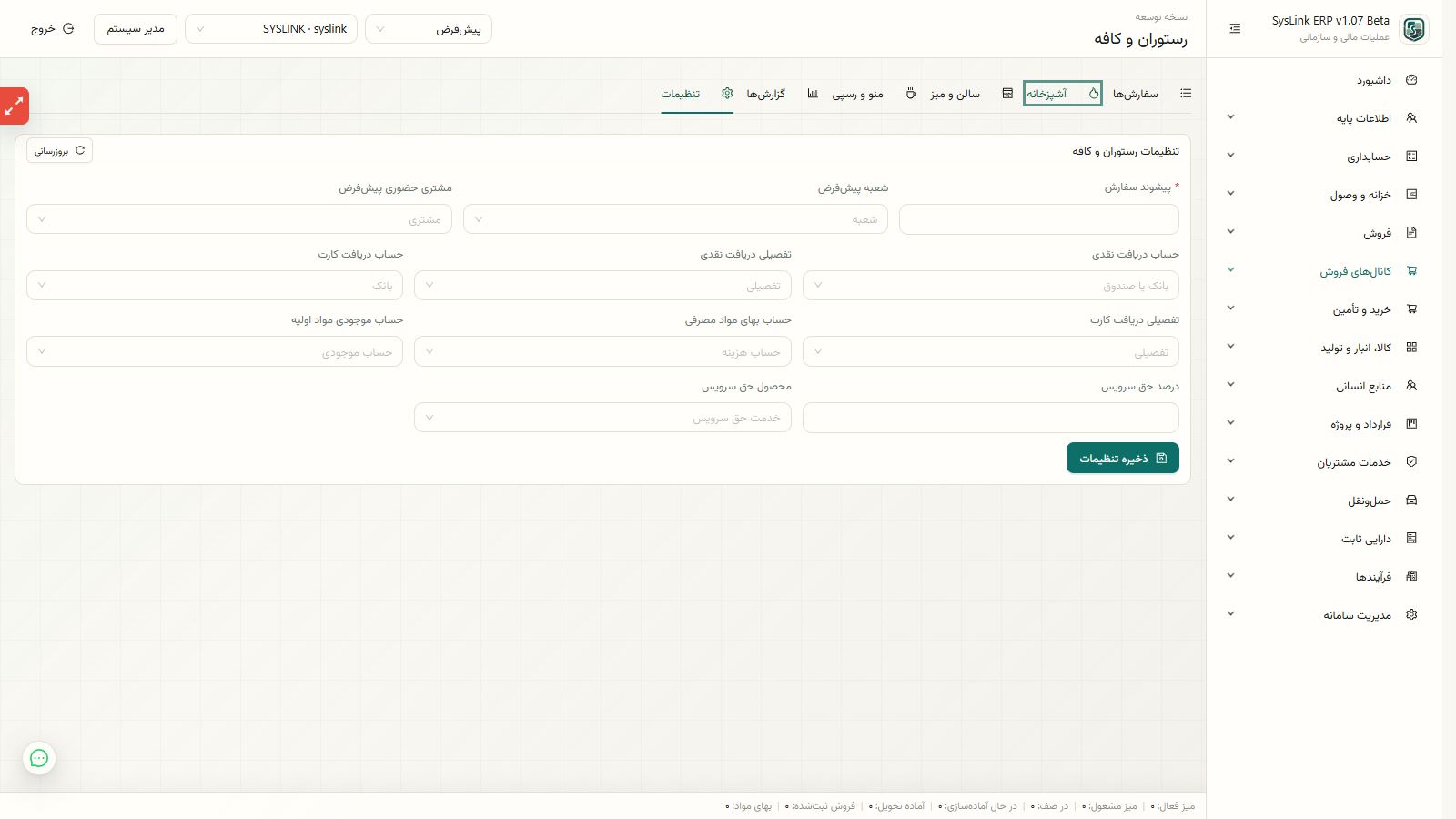Click into the درصد حق سرویس input field
This screenshot has height=819, width=1456.
[991, 418]
